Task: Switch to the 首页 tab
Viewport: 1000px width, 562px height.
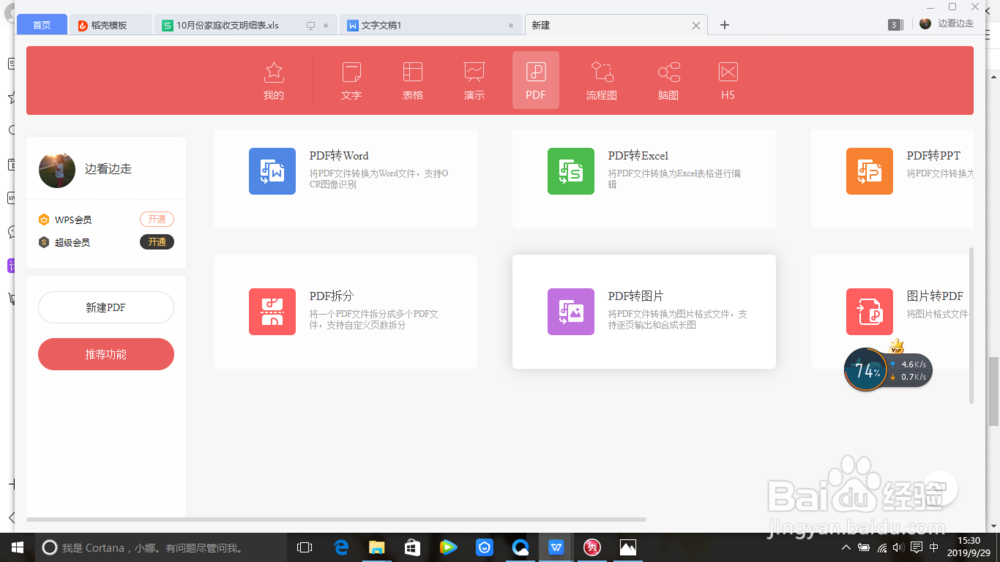Action: pos(41,25)
